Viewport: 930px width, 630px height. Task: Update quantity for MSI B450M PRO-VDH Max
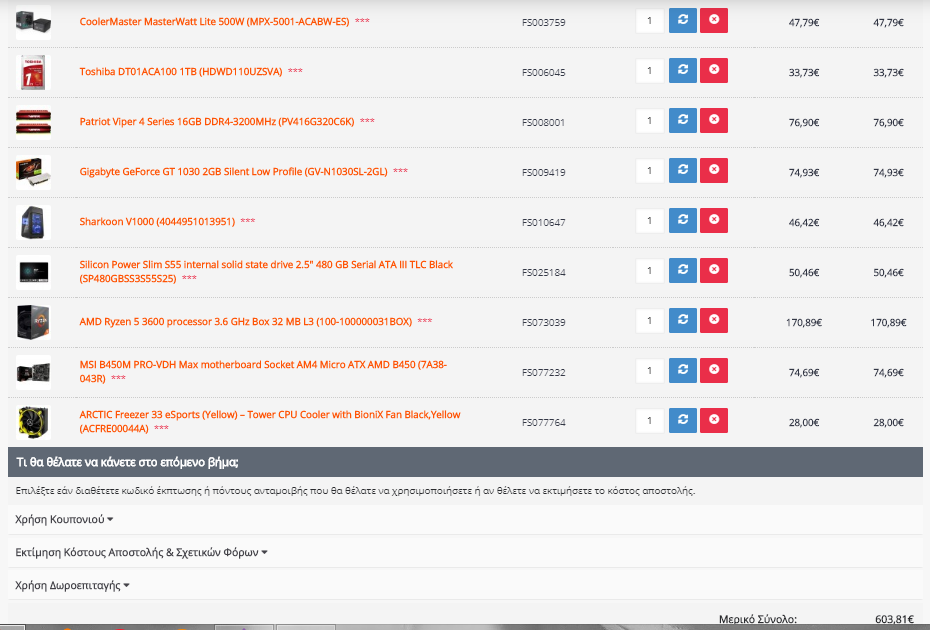click(683, 370)
